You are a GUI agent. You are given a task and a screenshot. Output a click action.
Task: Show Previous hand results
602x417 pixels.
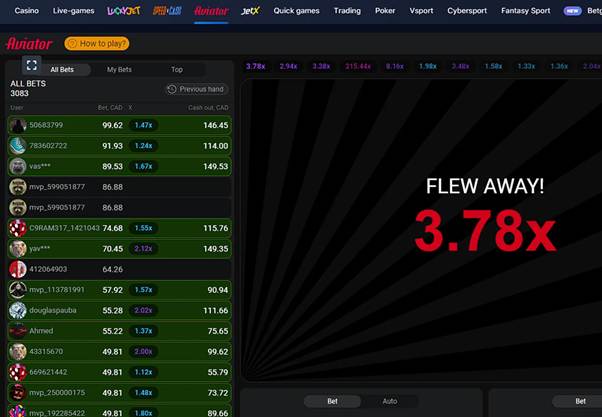click(x=196, y=89)
